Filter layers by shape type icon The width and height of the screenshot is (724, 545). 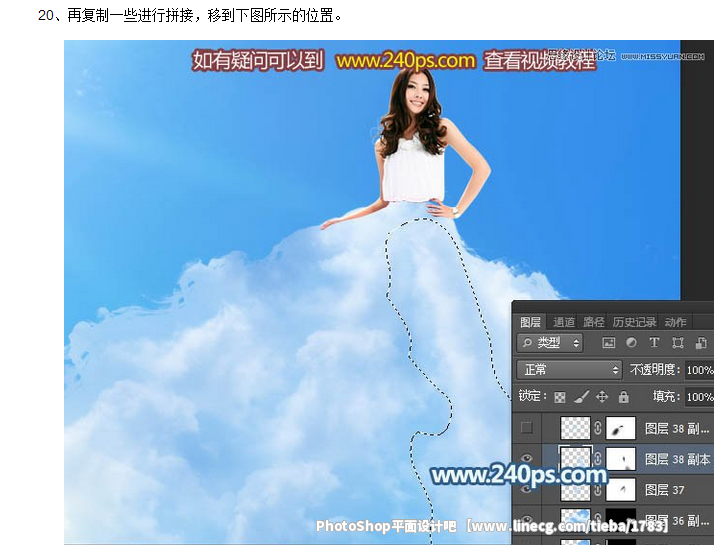click(x=677, y=342)
